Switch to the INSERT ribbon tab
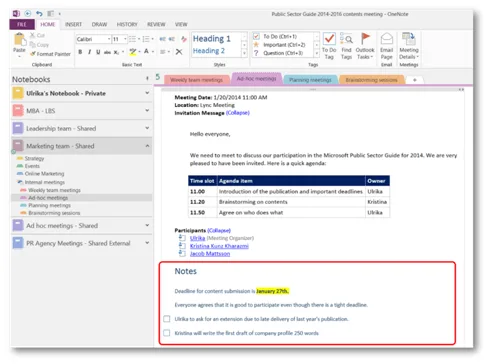This screenshot has height=364, width=489. pyautogui.click(x=73, y=24)
